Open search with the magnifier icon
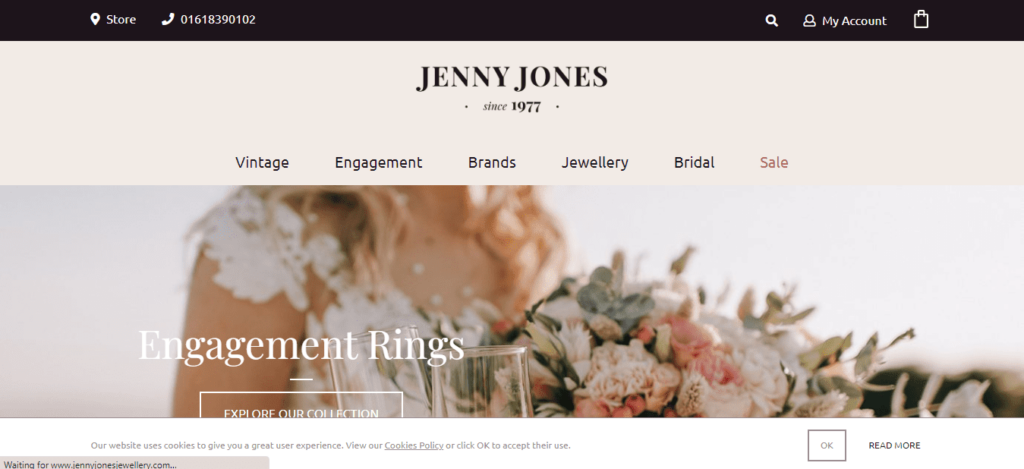This screenshot has width=1024, height=469. (771, 21)
